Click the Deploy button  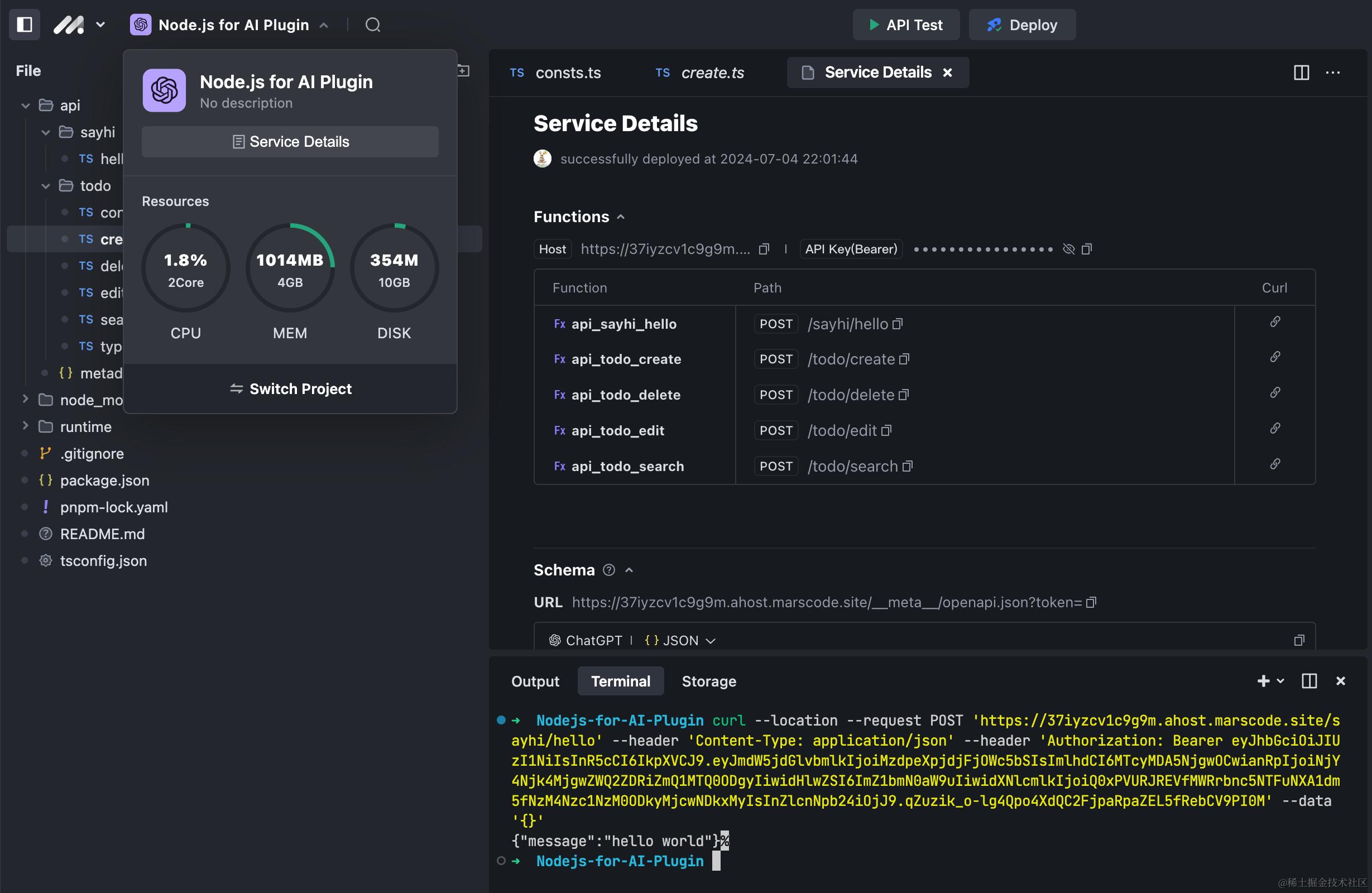pyautogui.click(x=1021, y=25)
